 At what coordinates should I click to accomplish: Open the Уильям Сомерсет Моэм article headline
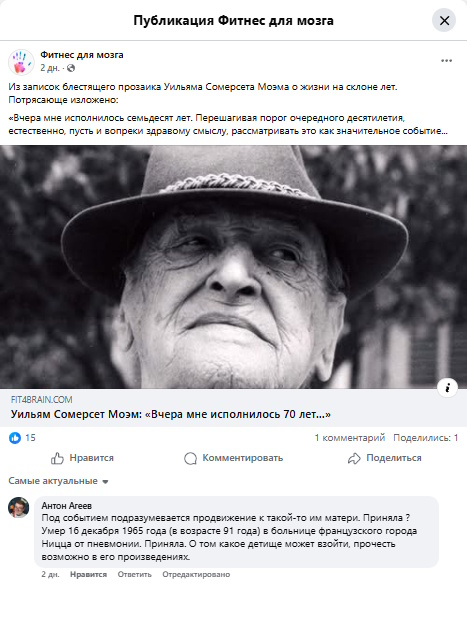(x=171, y=415)
